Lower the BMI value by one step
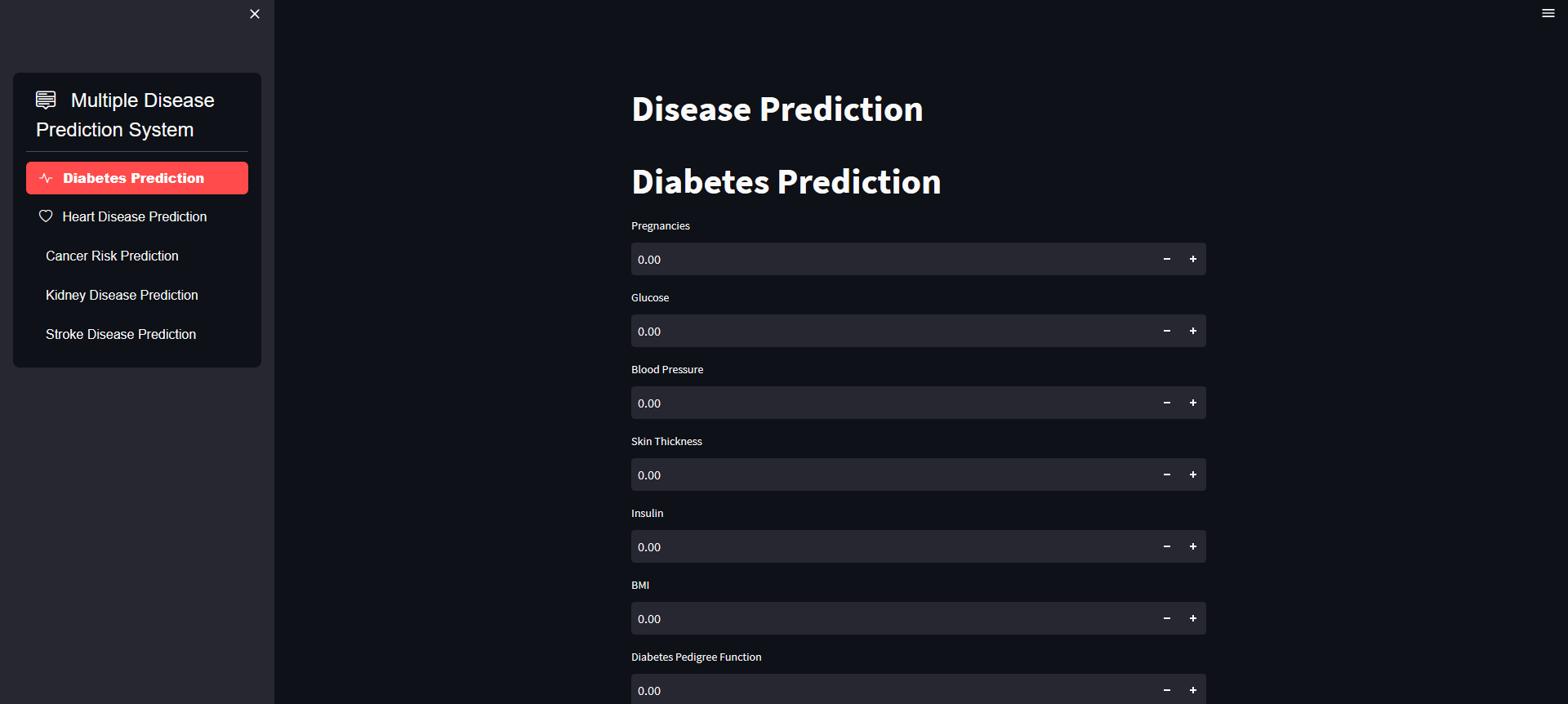This screenshot has height=704, width=1568. [x=1167, y=618]
